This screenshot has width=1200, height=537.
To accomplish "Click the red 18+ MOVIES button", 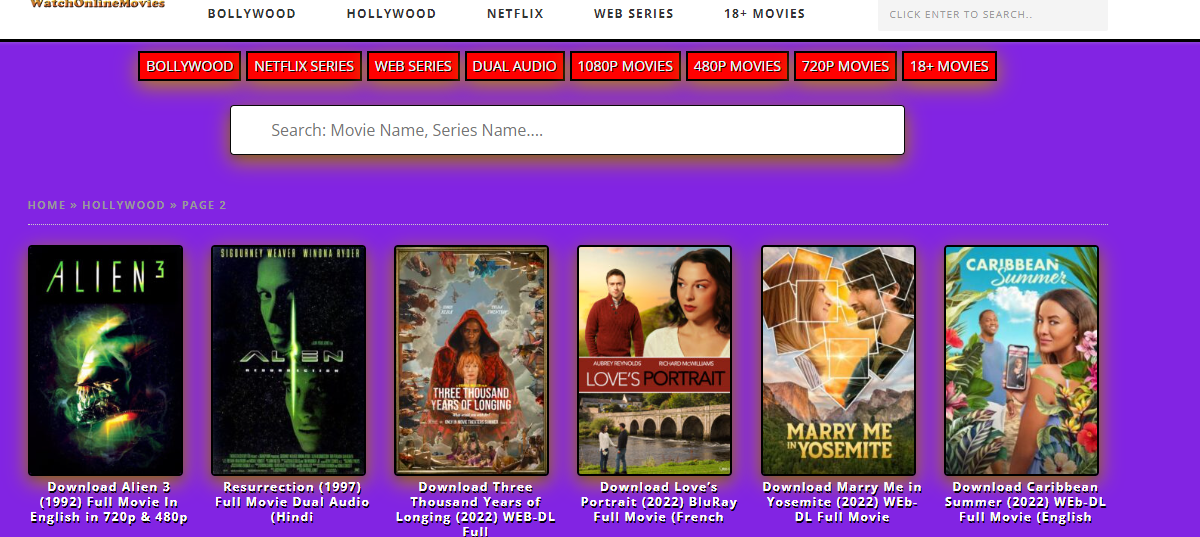I will [x=949, y=66].
